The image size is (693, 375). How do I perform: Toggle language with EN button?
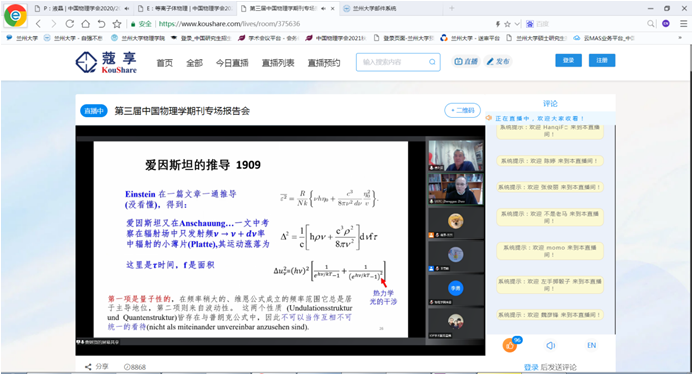(591, 345)
